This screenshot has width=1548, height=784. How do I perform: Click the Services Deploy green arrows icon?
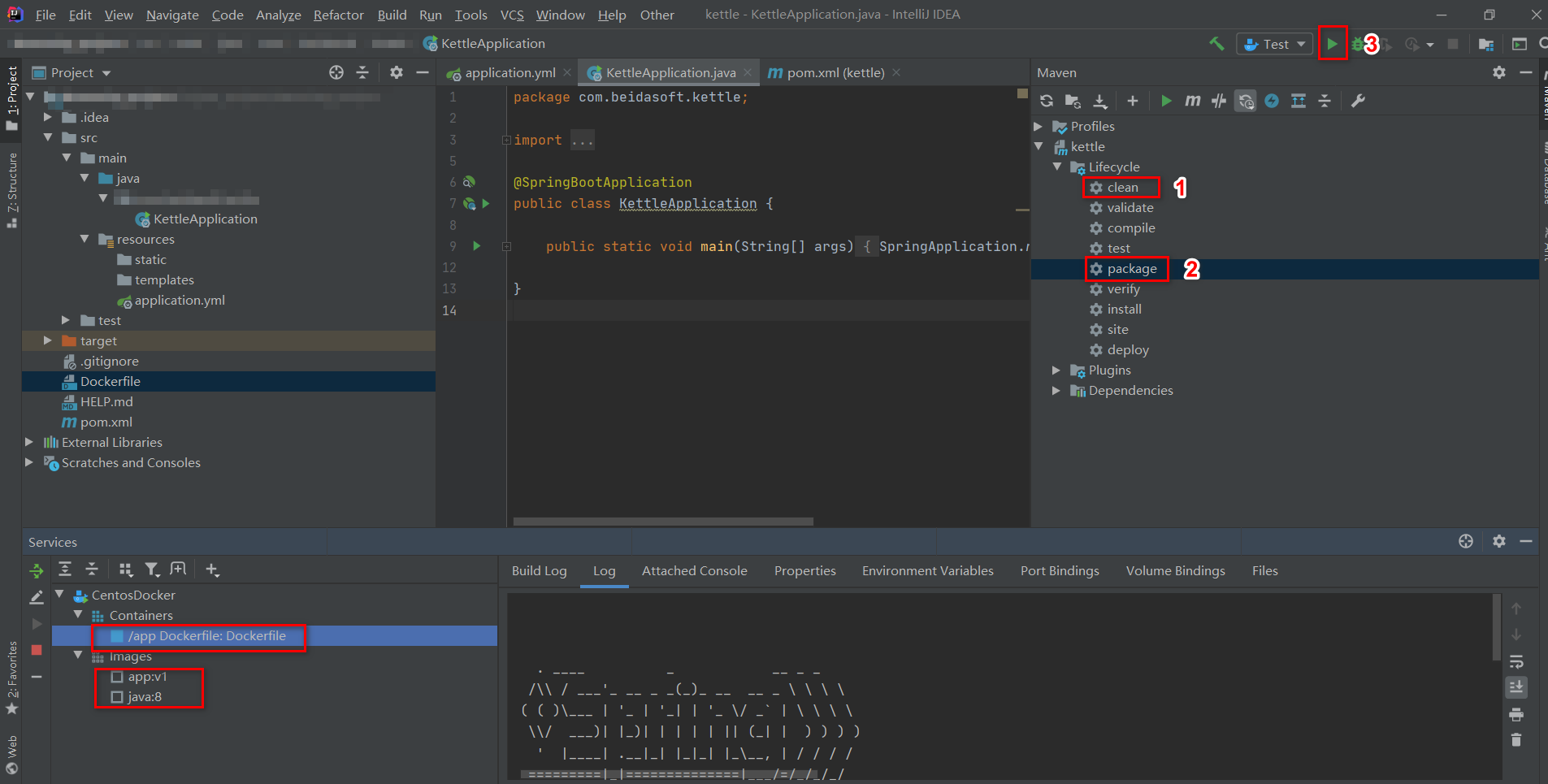click(37, 571)
